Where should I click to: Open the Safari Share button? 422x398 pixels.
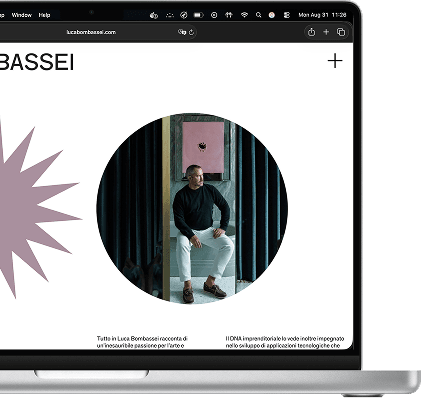[311, 32]
